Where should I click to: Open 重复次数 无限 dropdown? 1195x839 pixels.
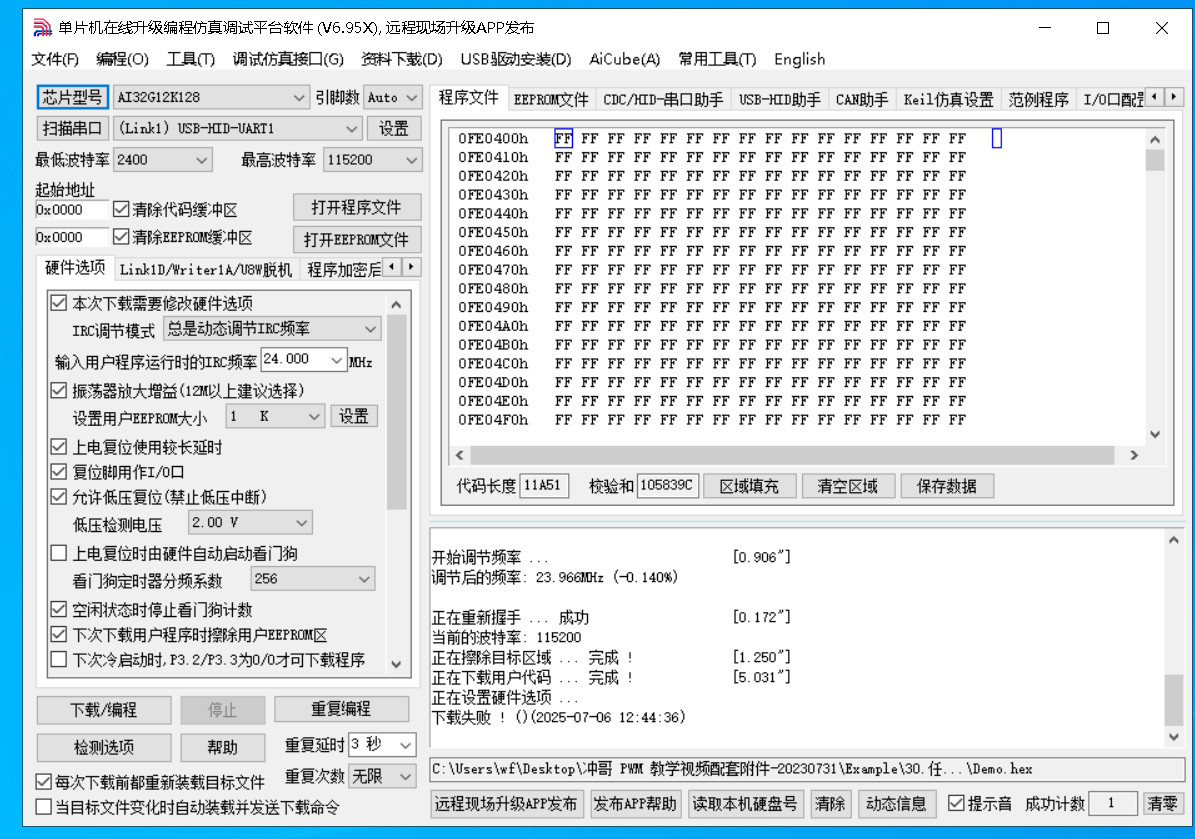(382, 777)
